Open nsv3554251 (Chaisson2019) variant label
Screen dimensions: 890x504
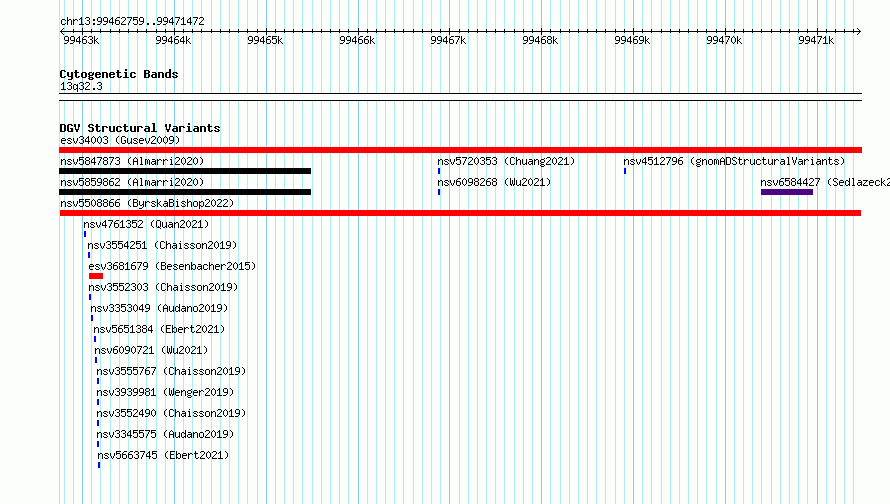coord(162,245)
